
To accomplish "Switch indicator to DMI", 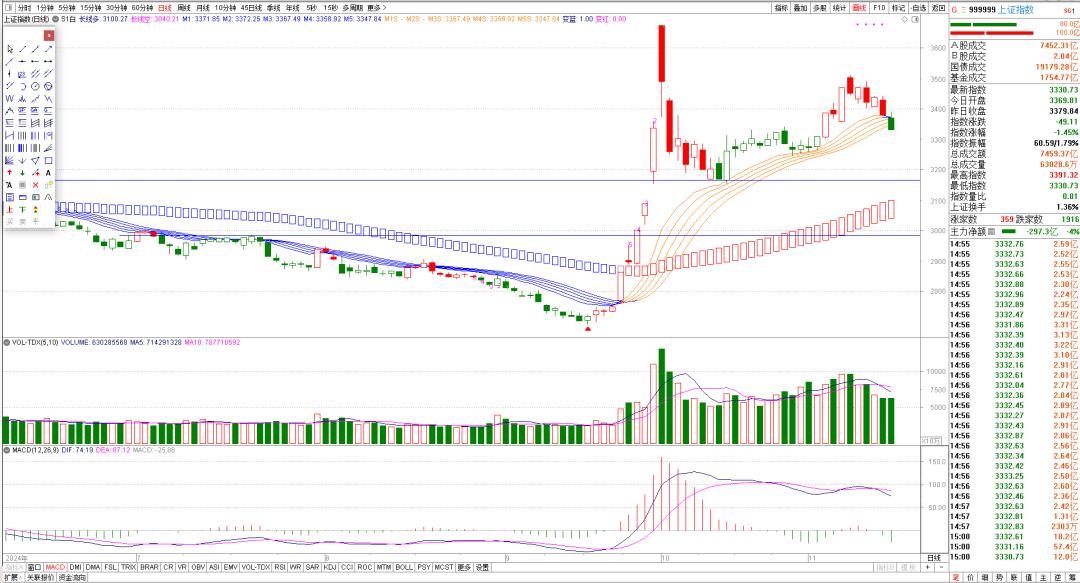I will (x=75, y=567).
